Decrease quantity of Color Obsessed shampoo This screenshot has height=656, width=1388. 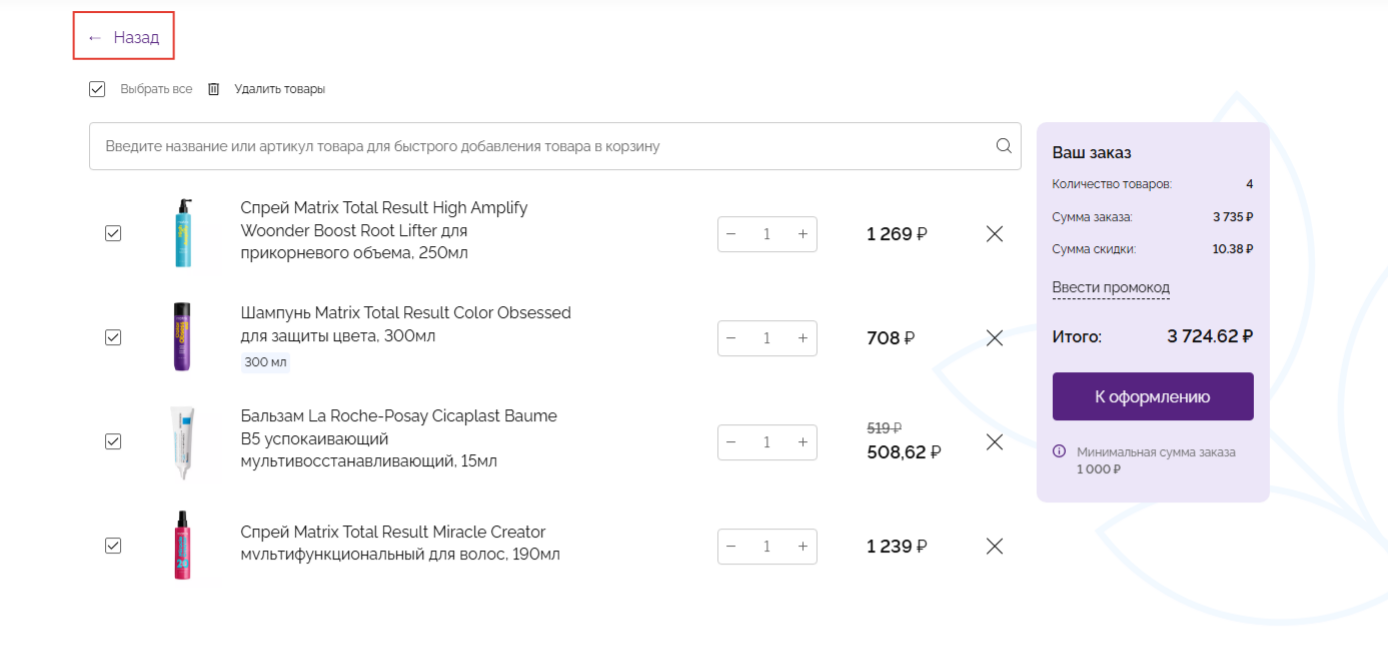tap(731, 338)
